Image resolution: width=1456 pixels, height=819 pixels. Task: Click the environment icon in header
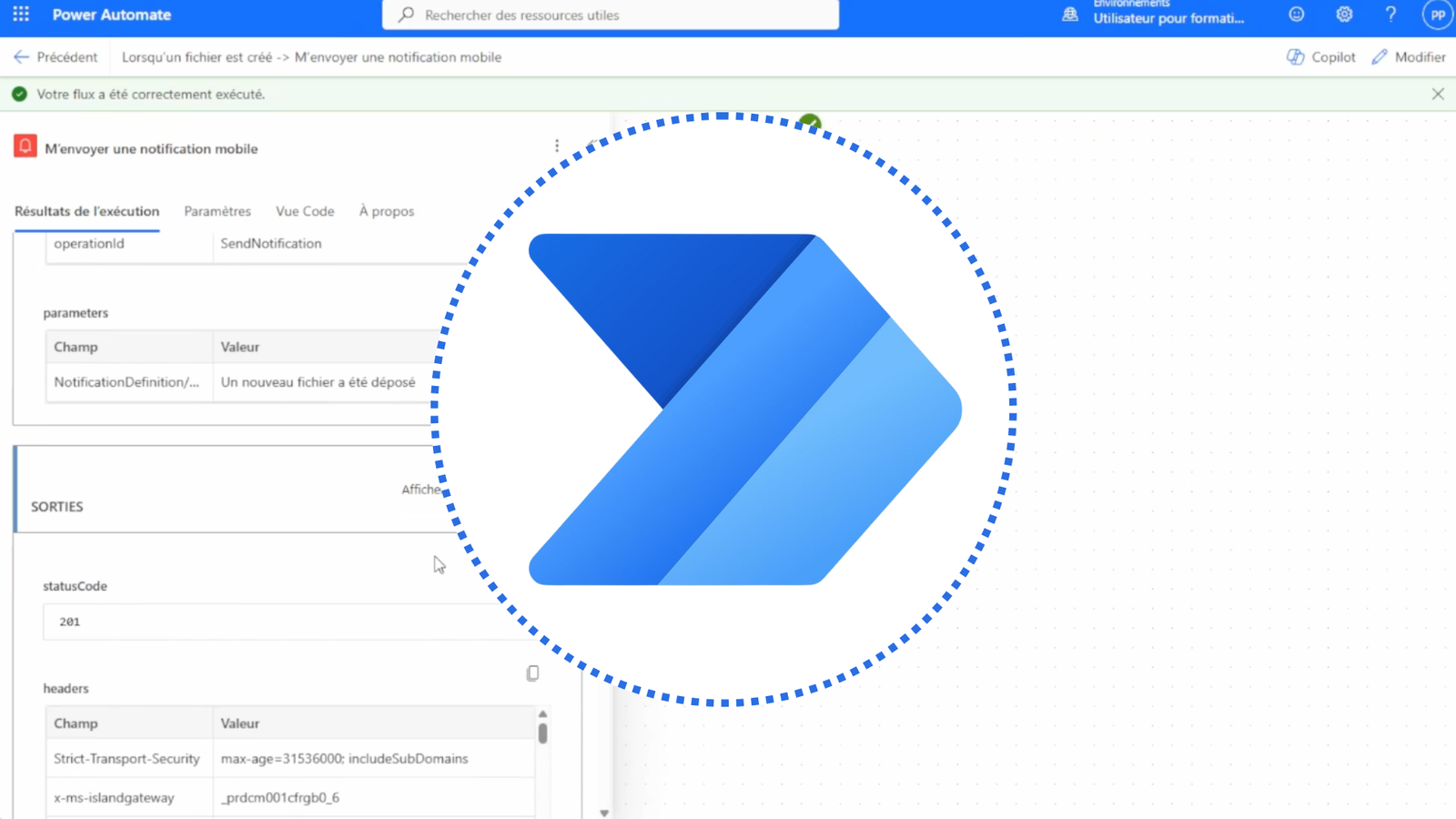(x=1070, y=15)
